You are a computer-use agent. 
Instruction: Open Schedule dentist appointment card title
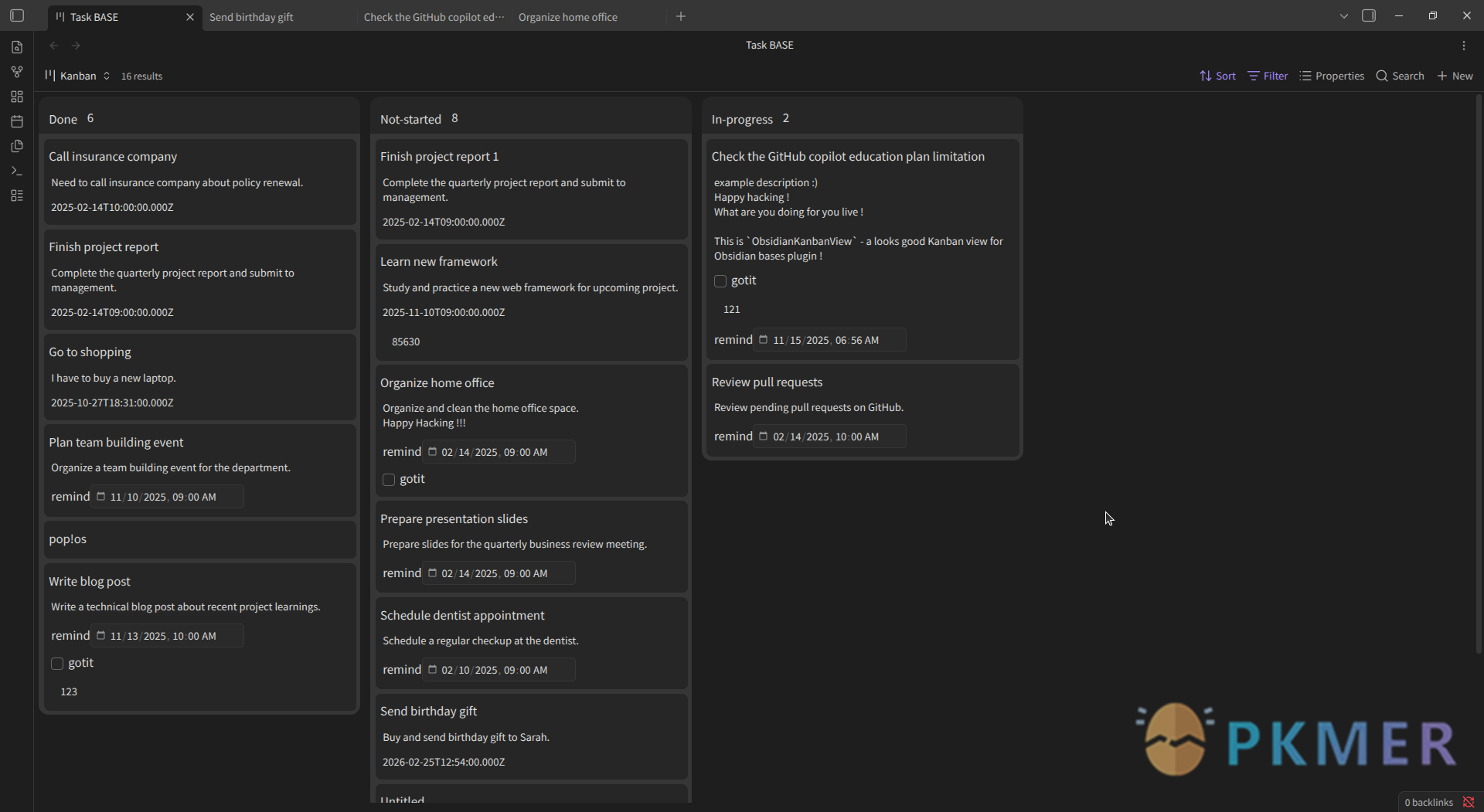click(462, 616)
